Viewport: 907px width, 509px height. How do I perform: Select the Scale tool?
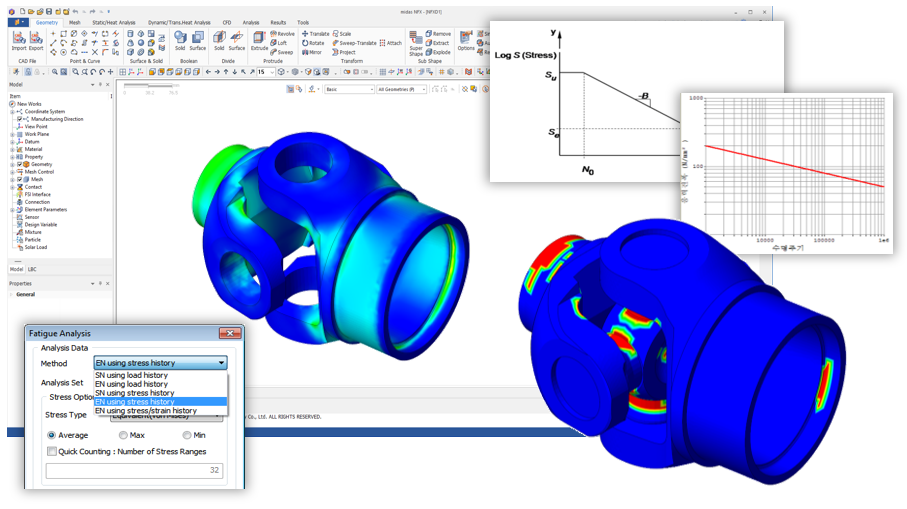pos(342,34)
